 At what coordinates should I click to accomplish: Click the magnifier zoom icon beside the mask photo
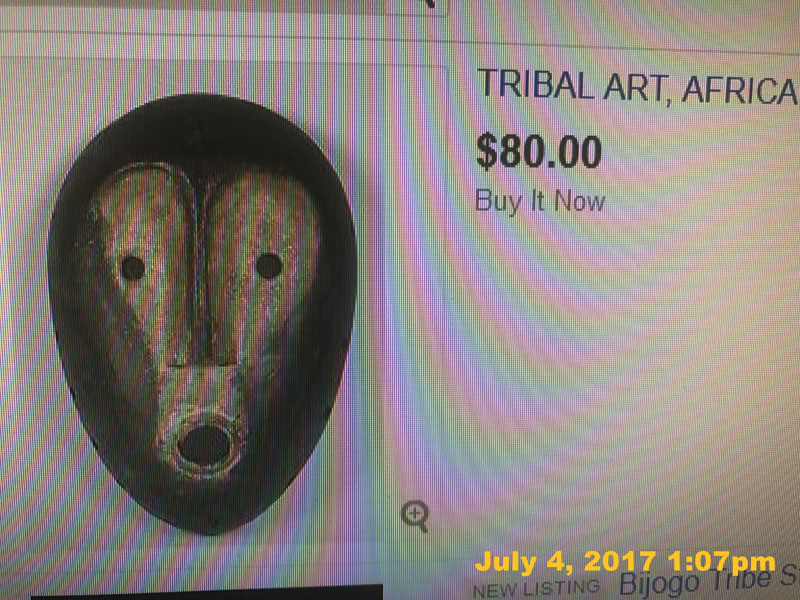click(x=414, y=516)
